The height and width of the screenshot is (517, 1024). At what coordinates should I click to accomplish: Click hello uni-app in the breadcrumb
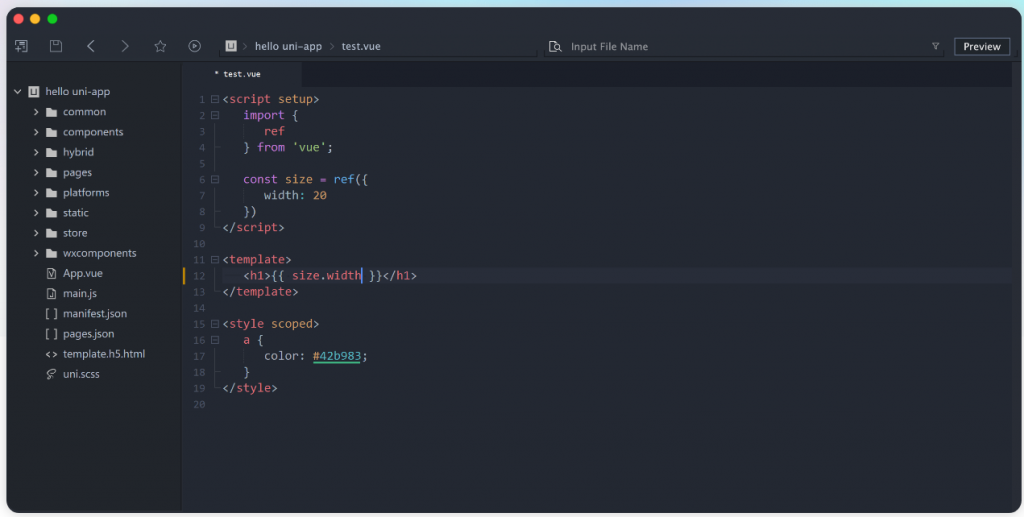click(x=288, y=46)
